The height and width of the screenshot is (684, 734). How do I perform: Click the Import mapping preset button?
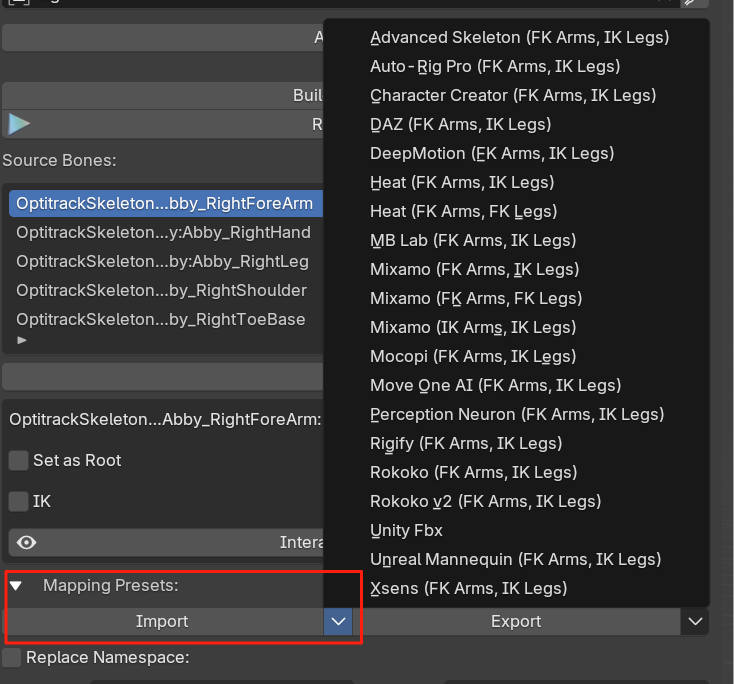(162, 622)
